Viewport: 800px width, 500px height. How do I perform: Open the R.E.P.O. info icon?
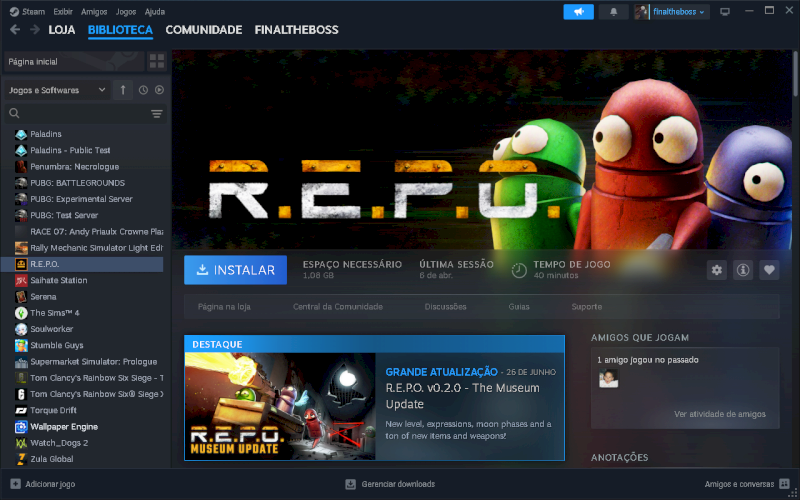[x=743, y=270]
